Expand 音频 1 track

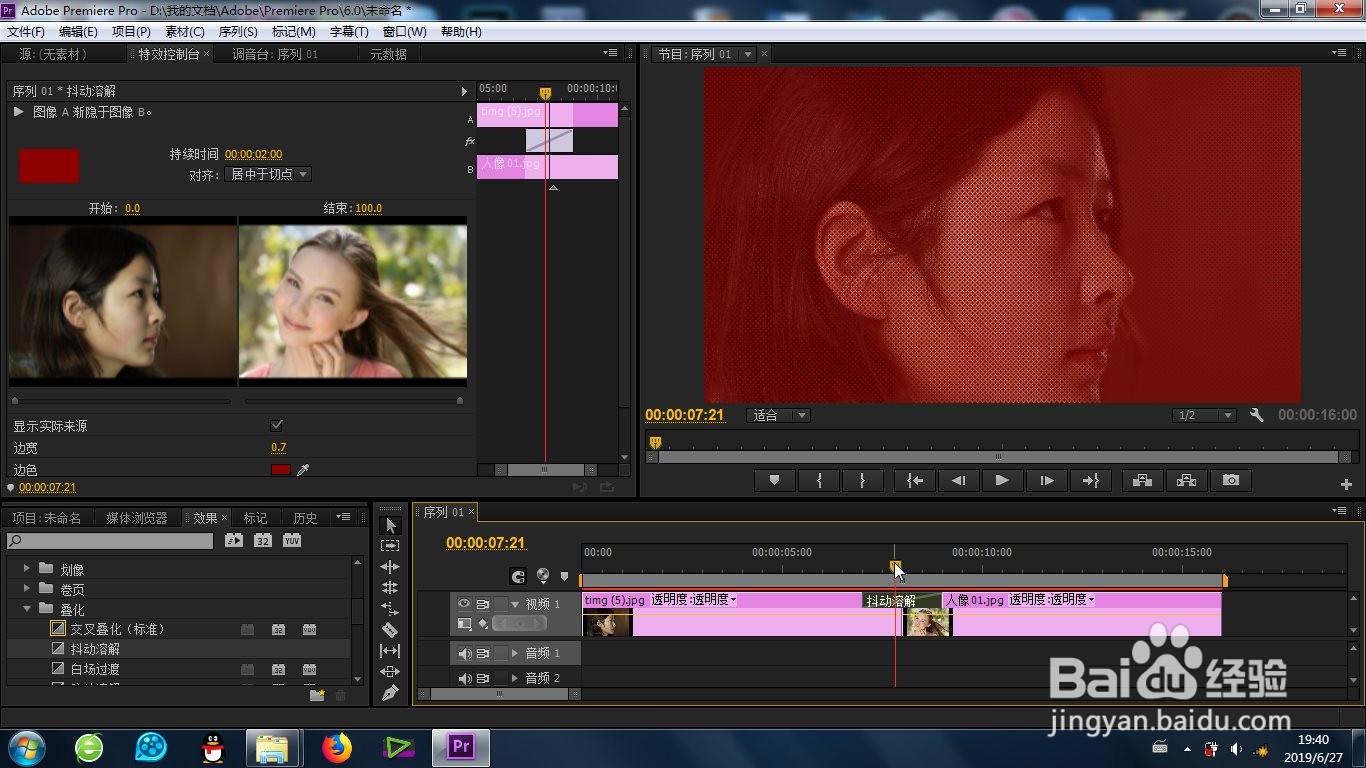coord(515,654)
